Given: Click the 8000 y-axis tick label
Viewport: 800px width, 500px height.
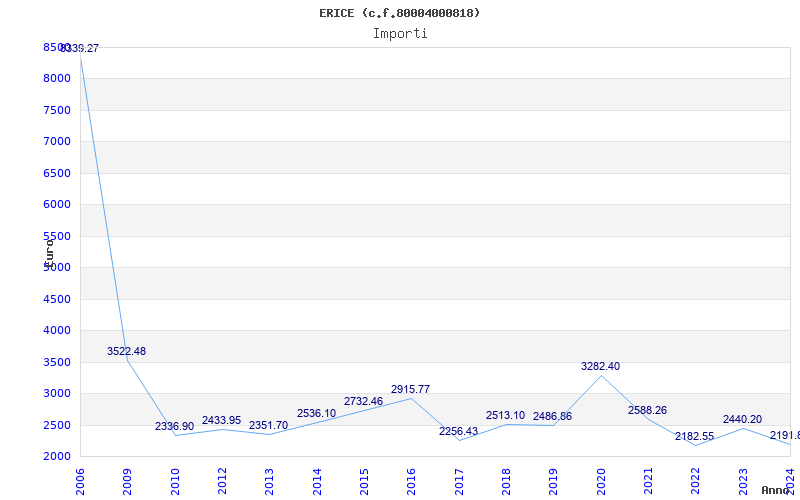Looking at the screenshot, I should (x=57, y=79).
